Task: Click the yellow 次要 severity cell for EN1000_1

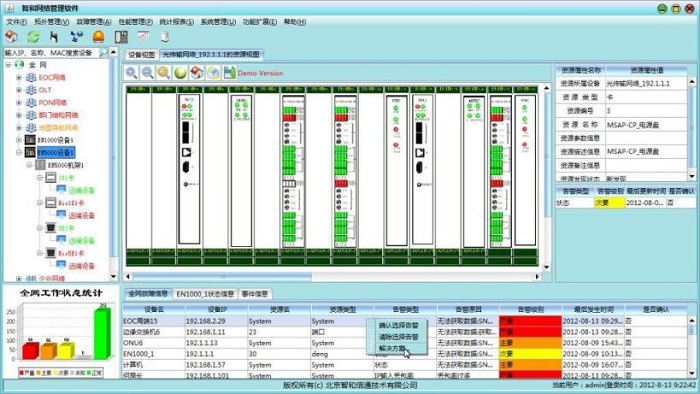Action: pyautogui.click(x=530, y=354)
